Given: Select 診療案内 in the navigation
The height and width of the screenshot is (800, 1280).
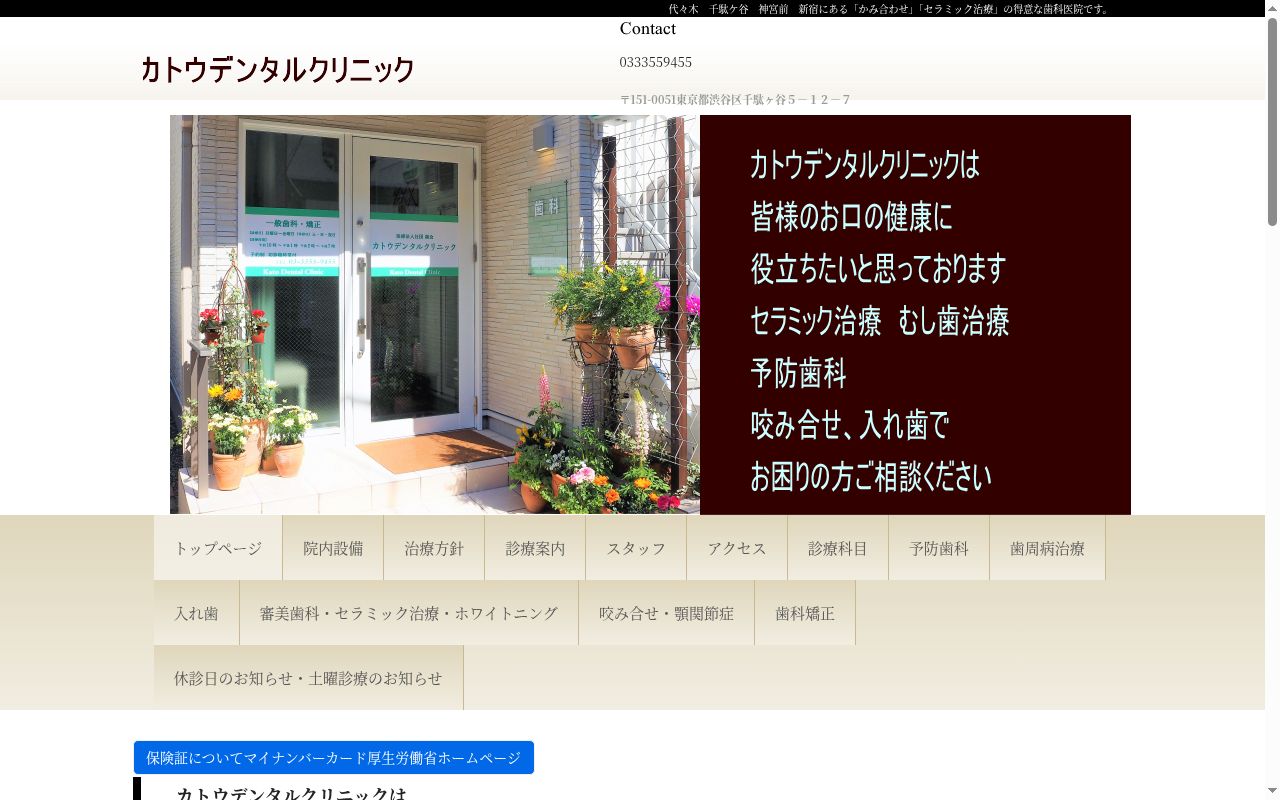Looking at the screenshot, I should coord(535,548).
